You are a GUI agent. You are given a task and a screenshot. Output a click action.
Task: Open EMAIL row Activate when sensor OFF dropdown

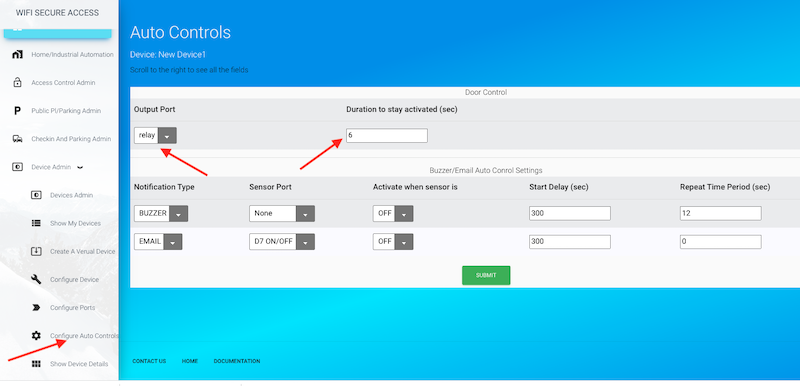pyautogui.click(x=393, y=242)
